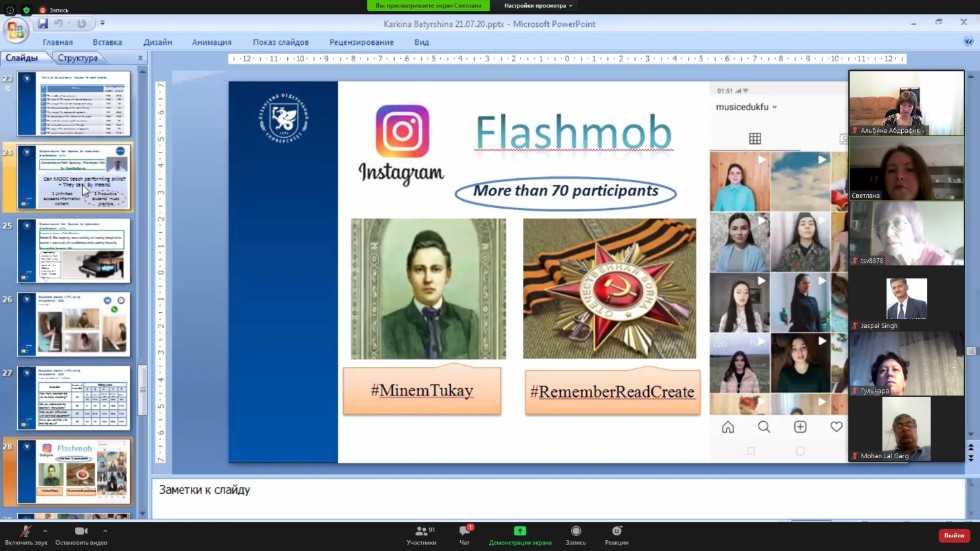Click the green Демонстрация экрана share icon
Image resolution: width=980 pixels, height=551 pixels.
point(519,531)
